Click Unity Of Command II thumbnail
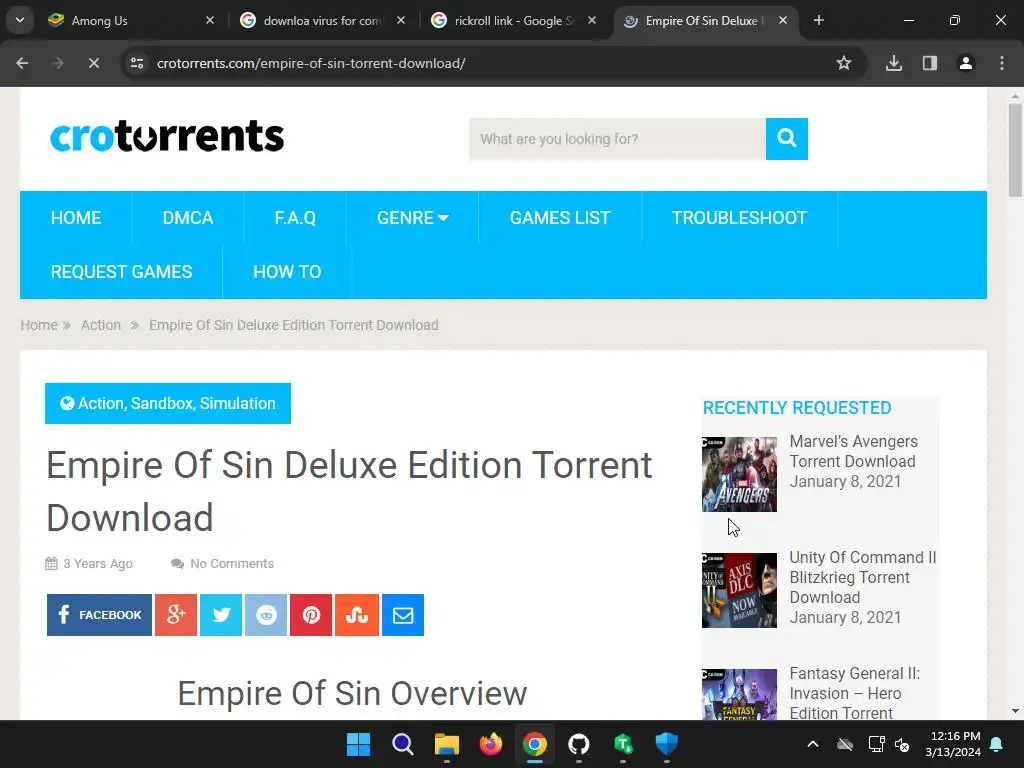Image resolution: width=1024 pixels, height=768 pixels. [x=739, y=590]
